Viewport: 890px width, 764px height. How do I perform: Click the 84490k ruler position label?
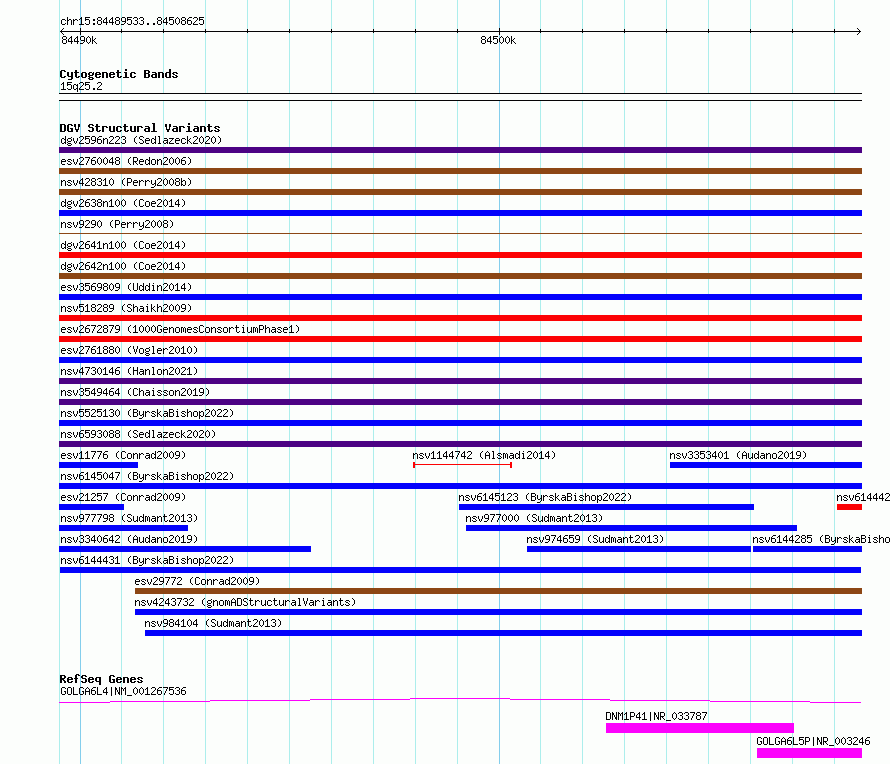[79, 40]
